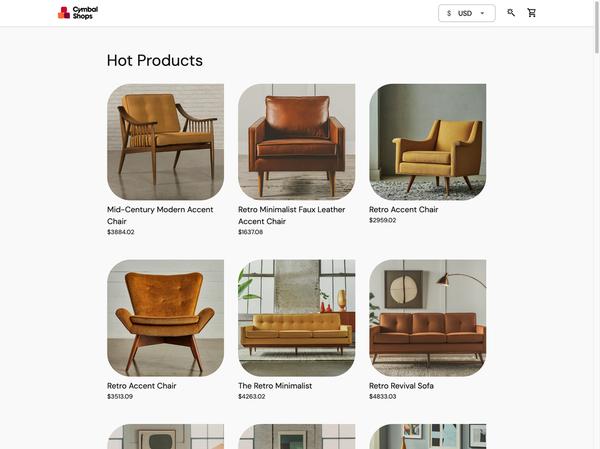Viewport: 600px width, 449px height.
Task: View the Mid-Century Modern Accent Chair photo
Action: pos(165,142)
